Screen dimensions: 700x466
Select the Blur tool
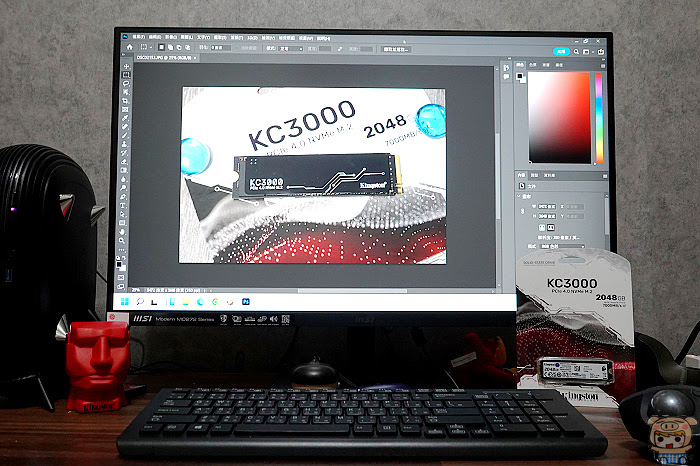click(124, 179)
